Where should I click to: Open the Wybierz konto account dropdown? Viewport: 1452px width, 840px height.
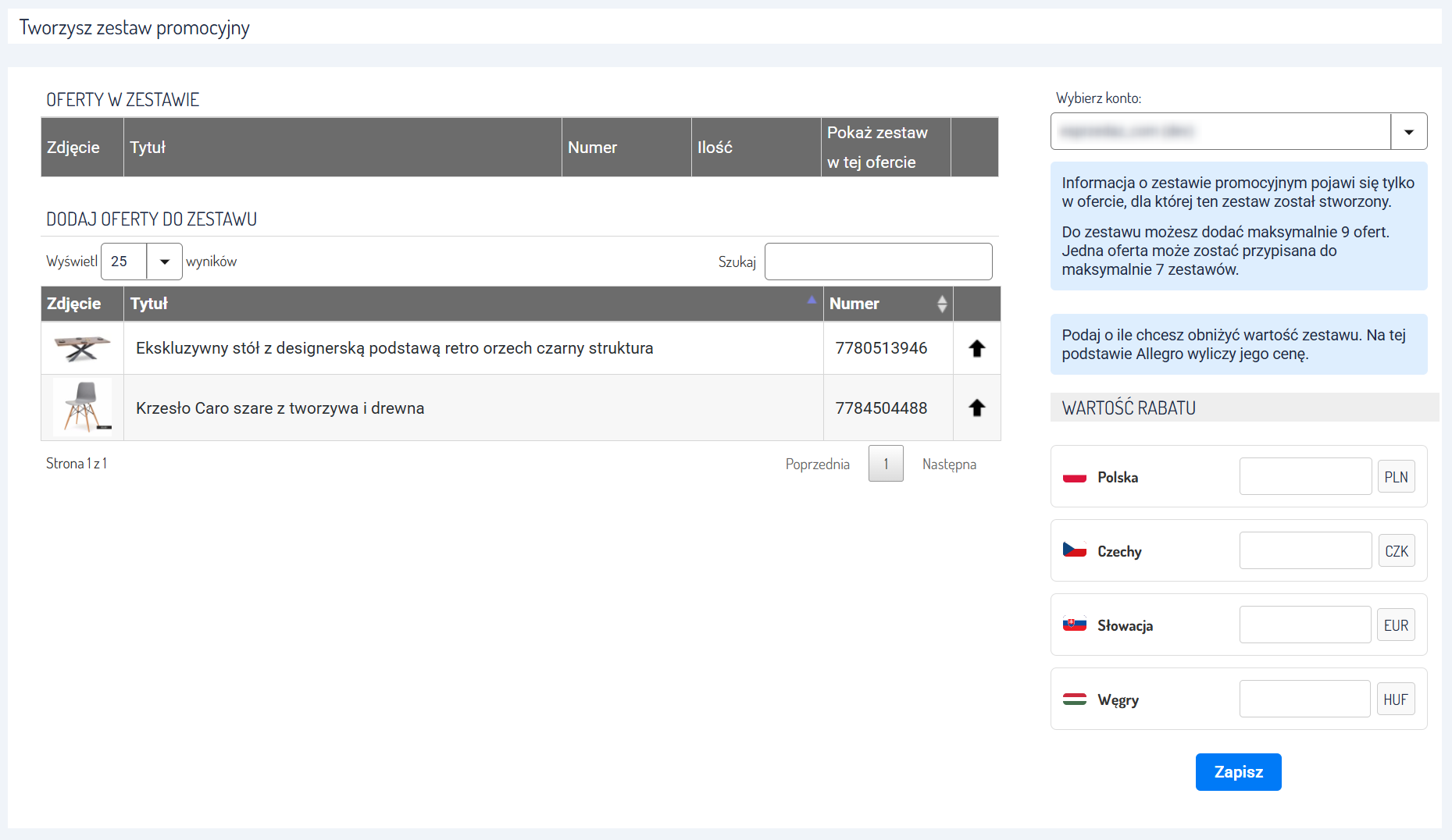[1408, 131]
